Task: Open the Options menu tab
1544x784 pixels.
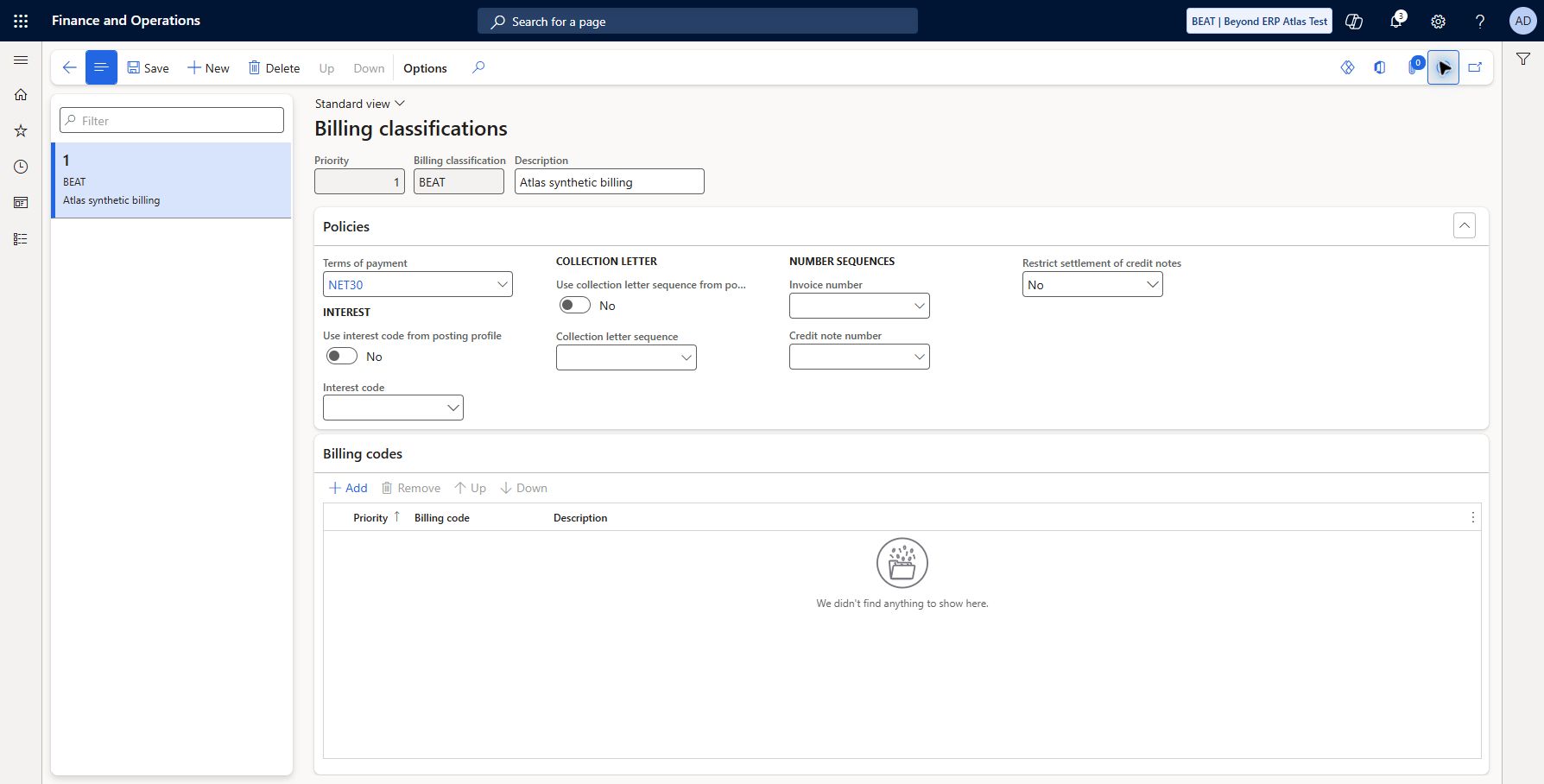Action: (425, 68)
